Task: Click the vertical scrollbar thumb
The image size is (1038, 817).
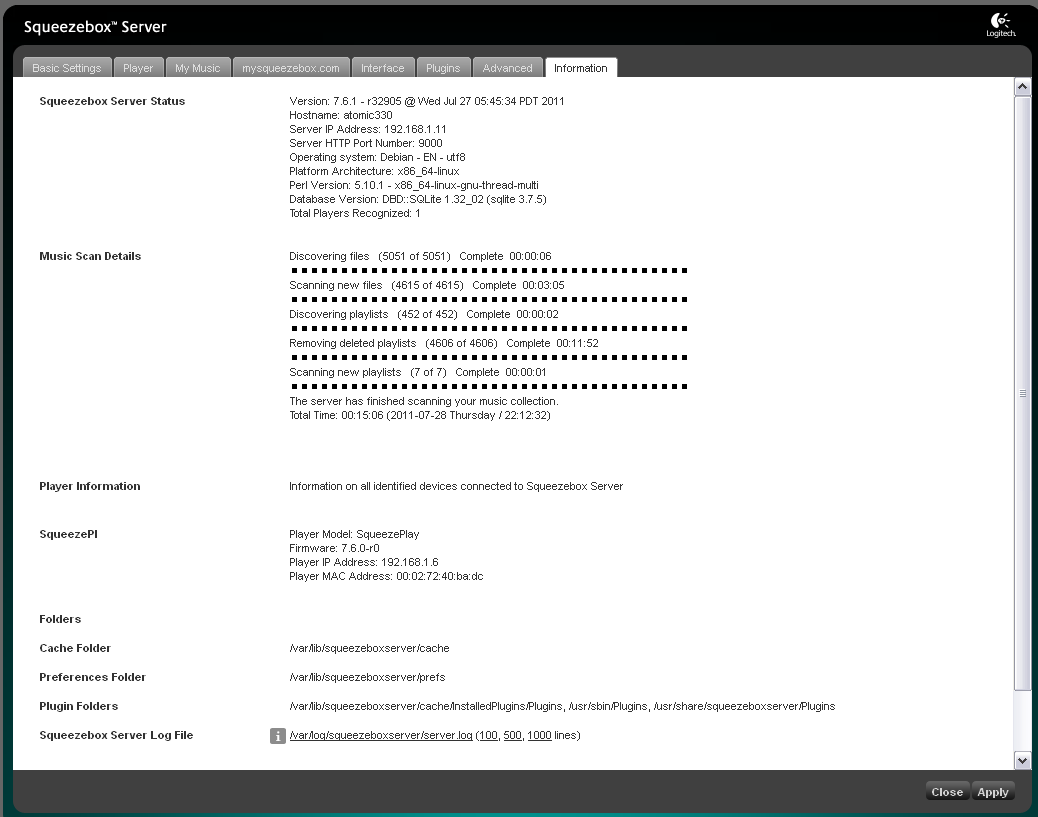Action: pos(1022,394)
